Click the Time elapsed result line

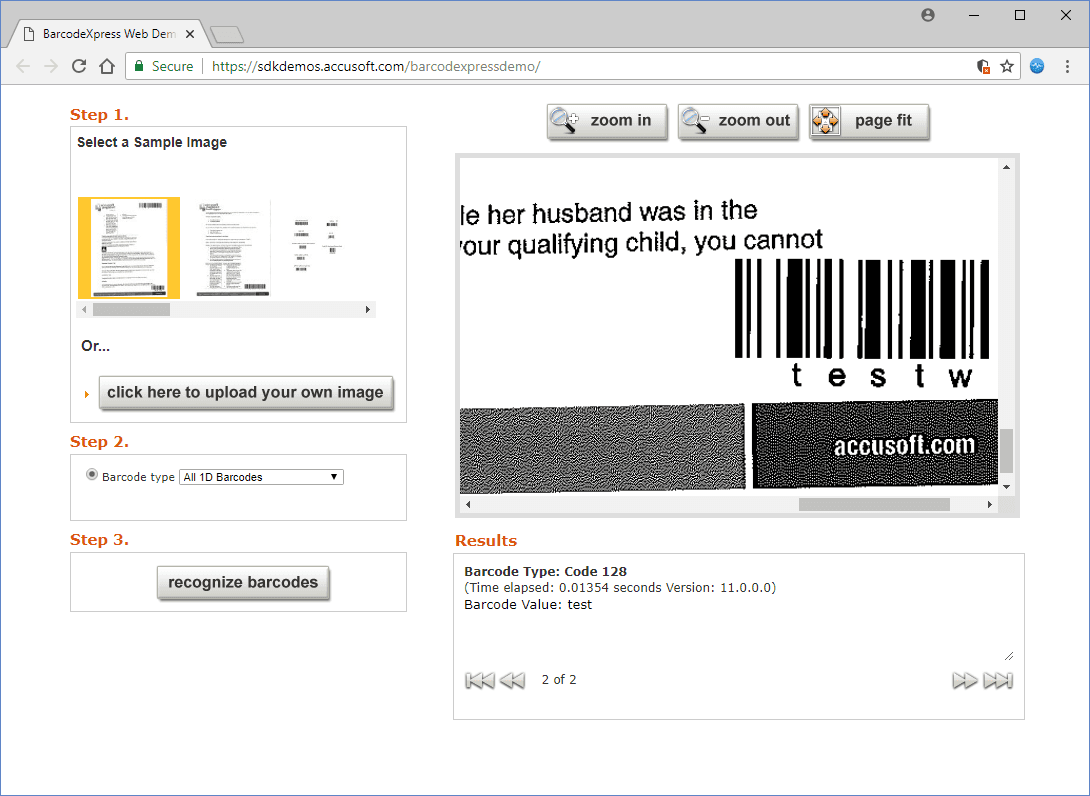click(x=620, y=588)
